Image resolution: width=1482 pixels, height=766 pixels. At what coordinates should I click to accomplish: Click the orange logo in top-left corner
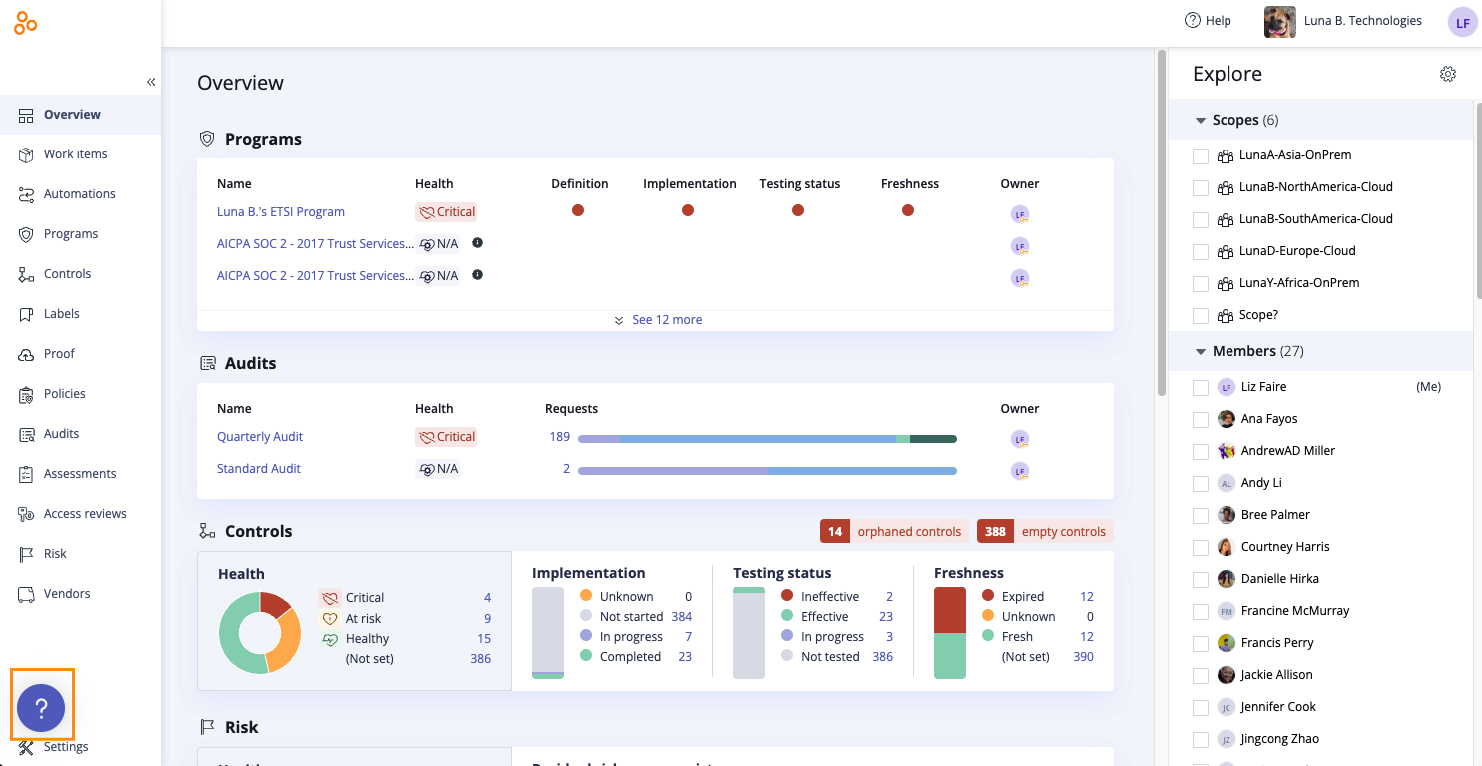pos(26,23)
